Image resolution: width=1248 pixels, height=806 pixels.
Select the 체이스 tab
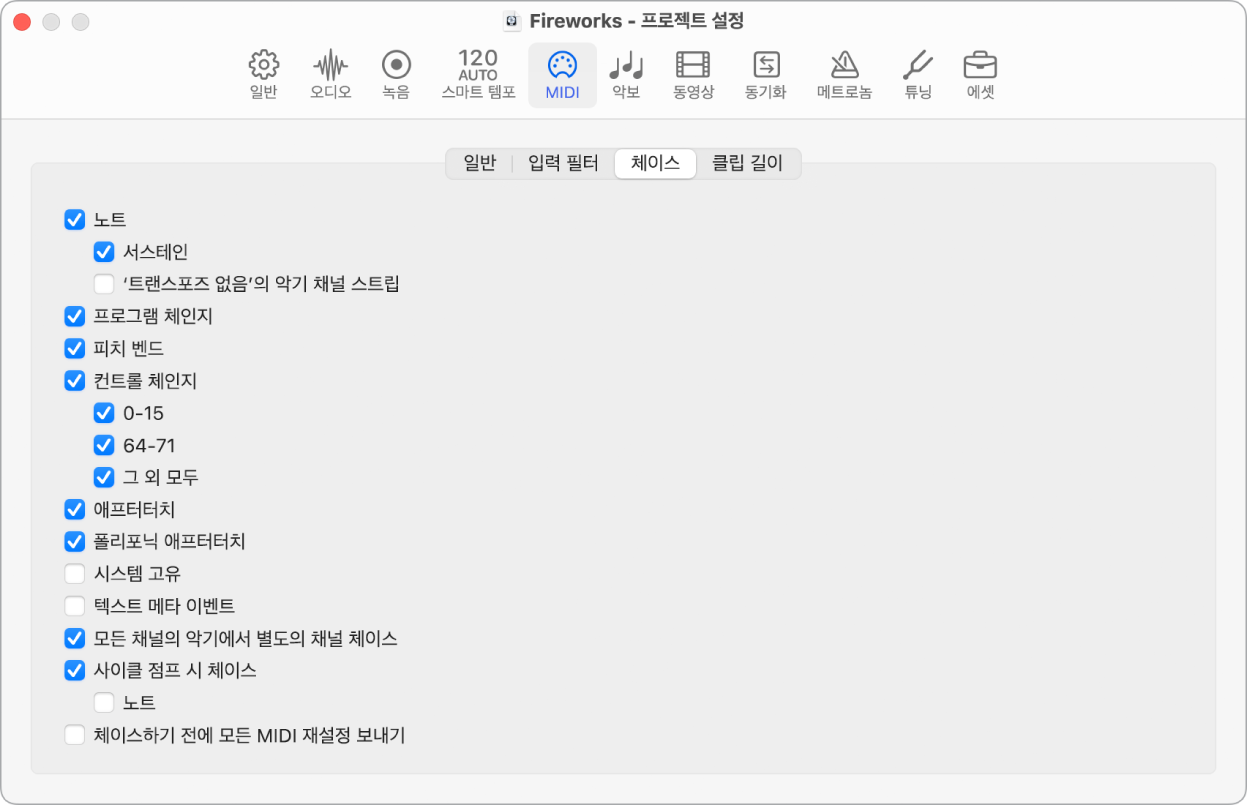click(x=655, y=164)
